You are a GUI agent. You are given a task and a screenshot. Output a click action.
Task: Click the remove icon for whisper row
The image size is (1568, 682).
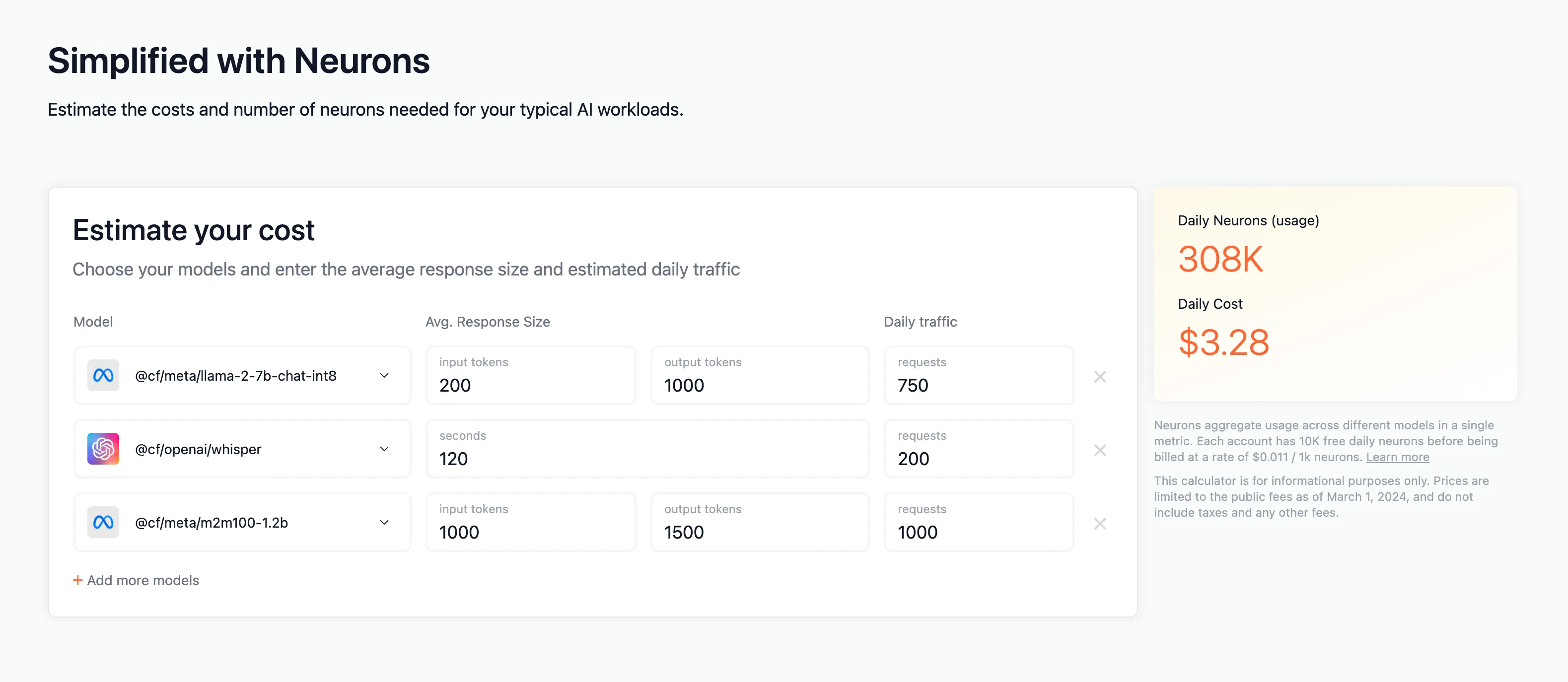click(1100, 450)
